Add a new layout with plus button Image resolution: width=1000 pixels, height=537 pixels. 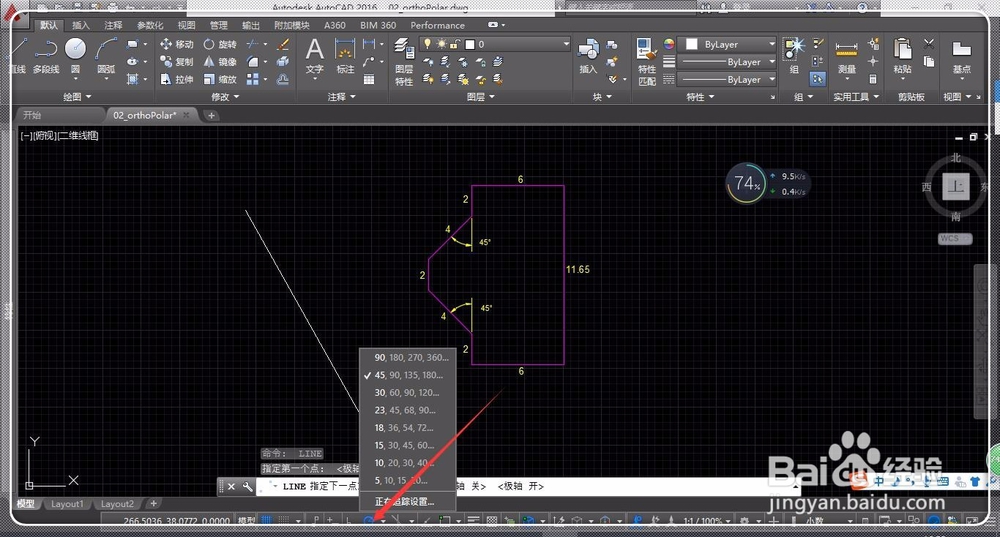coord(153,504)
